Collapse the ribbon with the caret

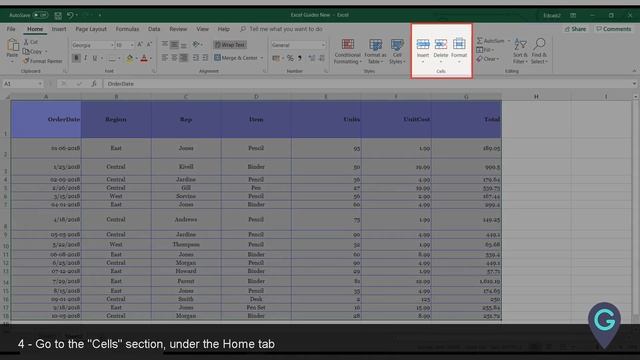click(634, 71)
